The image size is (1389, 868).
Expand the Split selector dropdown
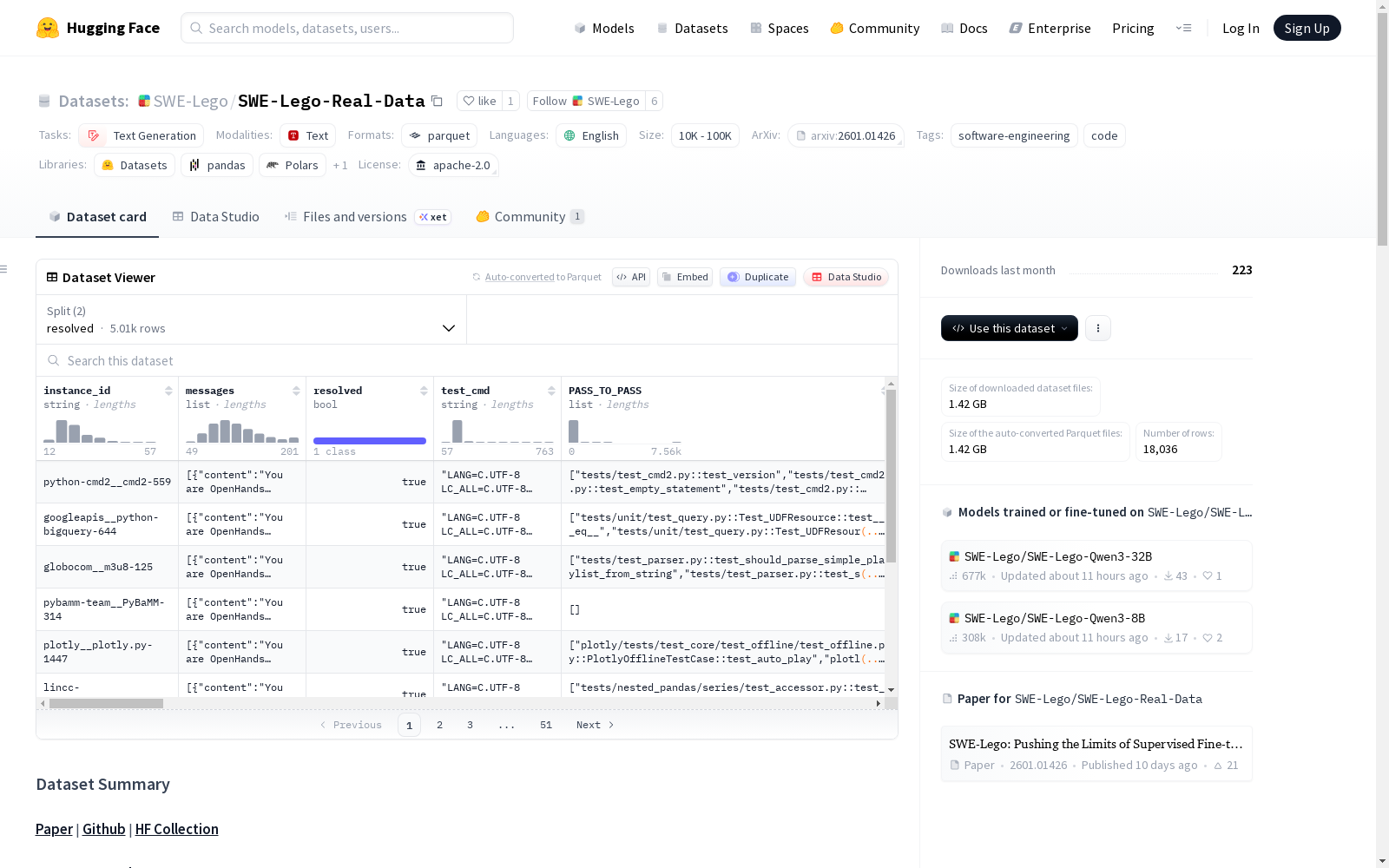point(252,319)
